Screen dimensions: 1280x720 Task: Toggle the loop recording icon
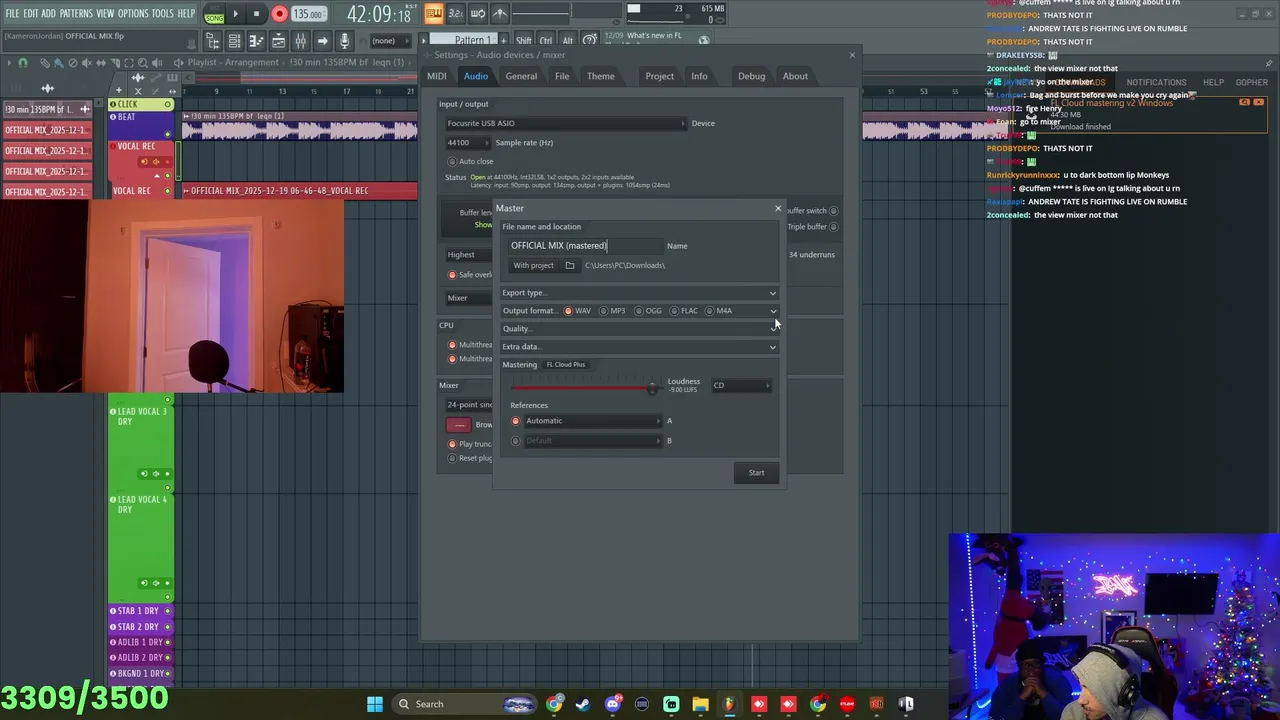(477, 13)
